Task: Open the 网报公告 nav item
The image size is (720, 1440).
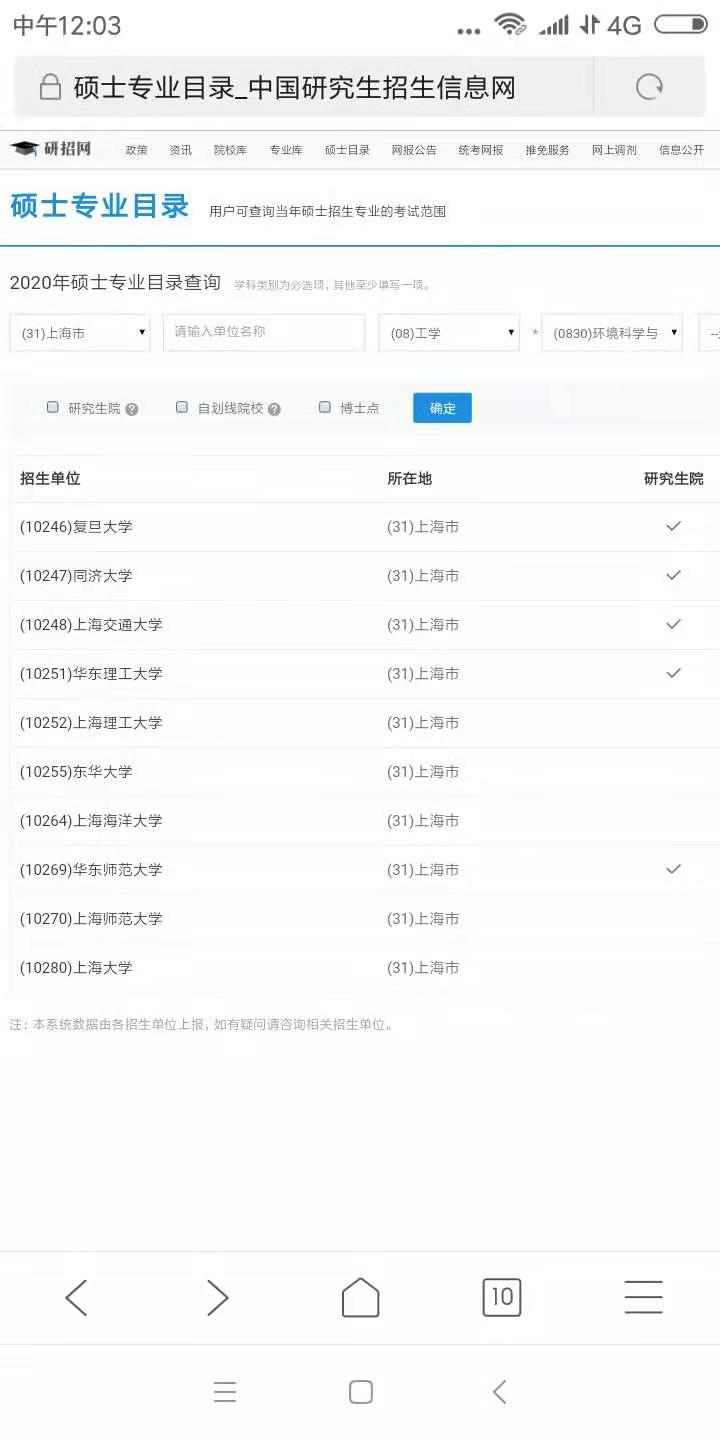Action: 414,150
